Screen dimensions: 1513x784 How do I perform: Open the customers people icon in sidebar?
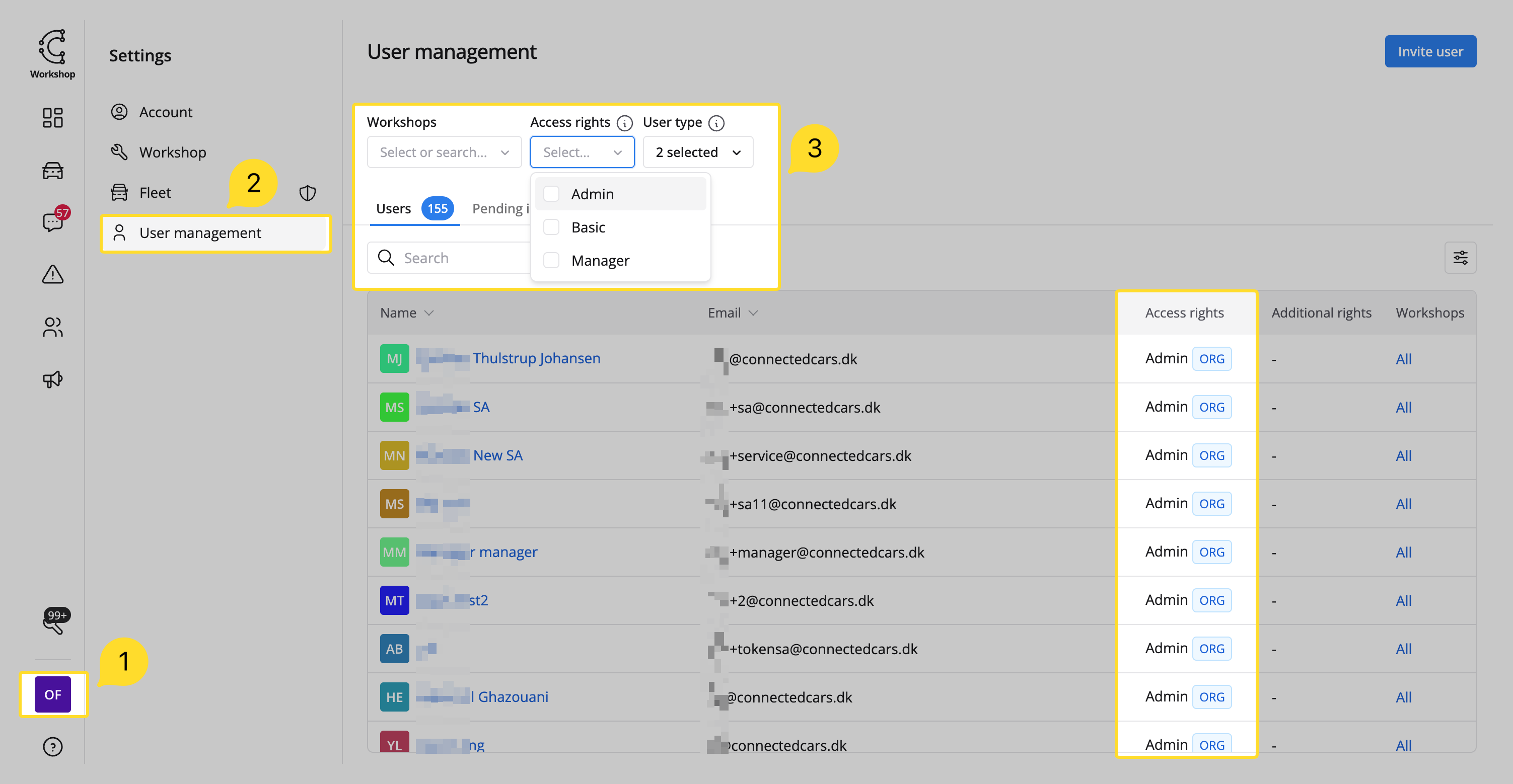pos(52,327)
